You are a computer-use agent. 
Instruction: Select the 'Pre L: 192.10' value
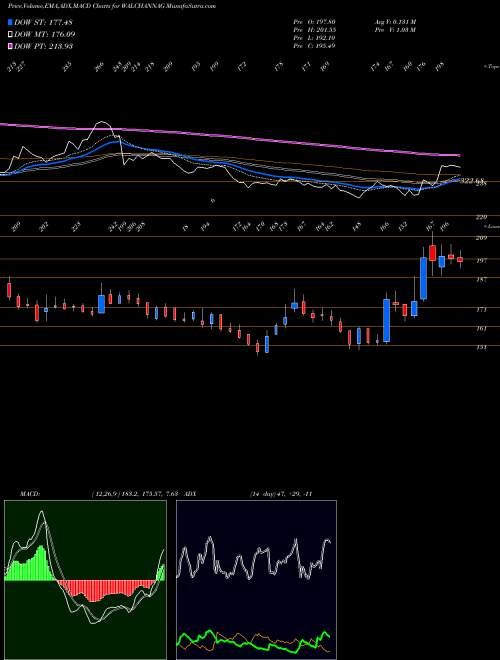click(x=314, y=38)
